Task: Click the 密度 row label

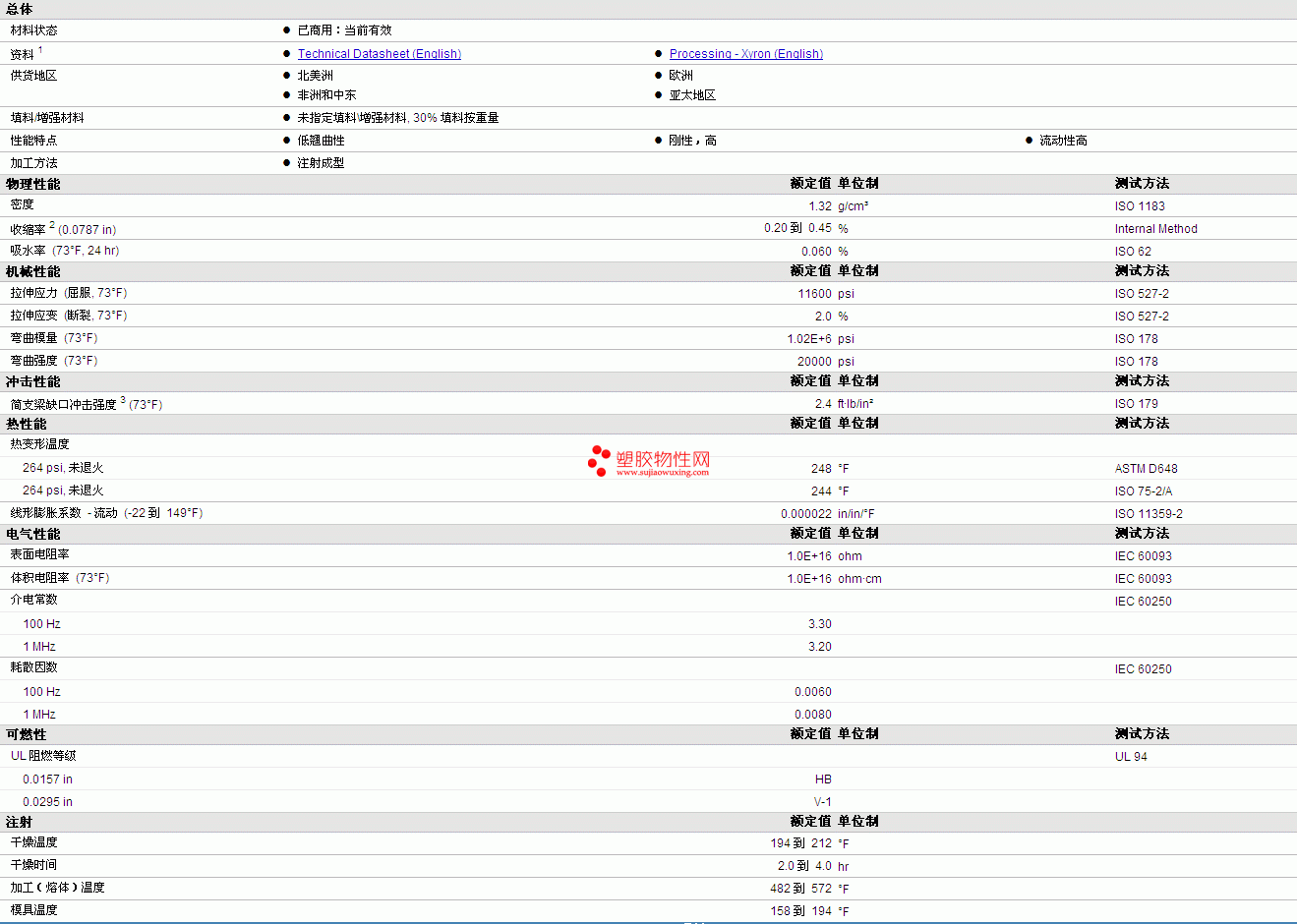Action: point(23,204)
